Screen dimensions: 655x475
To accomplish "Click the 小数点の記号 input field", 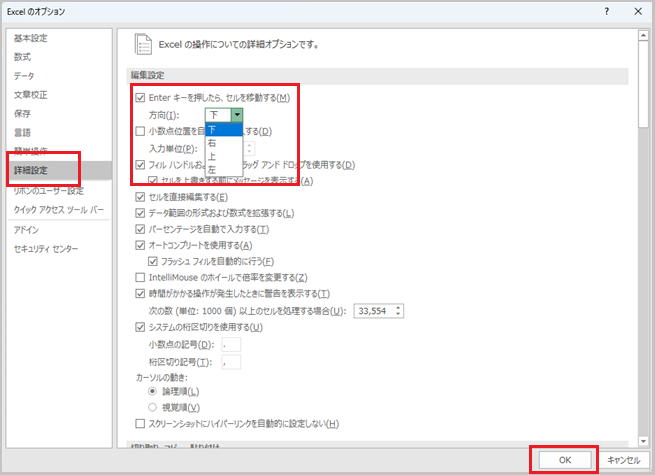I will coord(231,345).
